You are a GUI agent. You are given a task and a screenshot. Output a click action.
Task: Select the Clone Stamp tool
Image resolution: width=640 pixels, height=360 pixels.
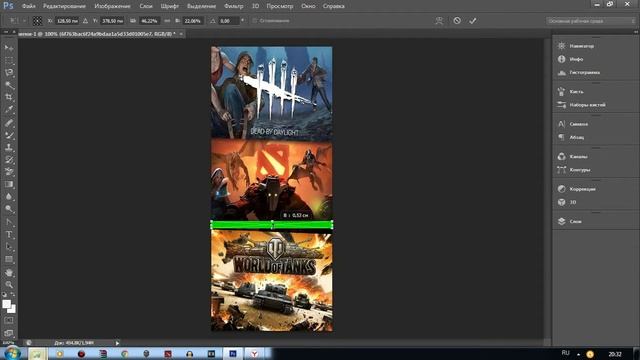click(9, 147)
